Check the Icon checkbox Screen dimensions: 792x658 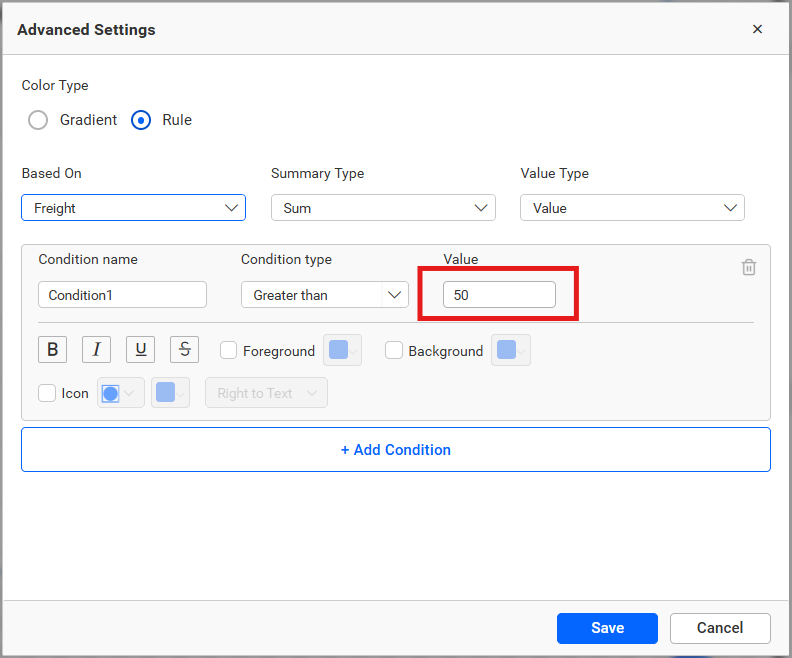pyautogui.click(x=47, y=393)
